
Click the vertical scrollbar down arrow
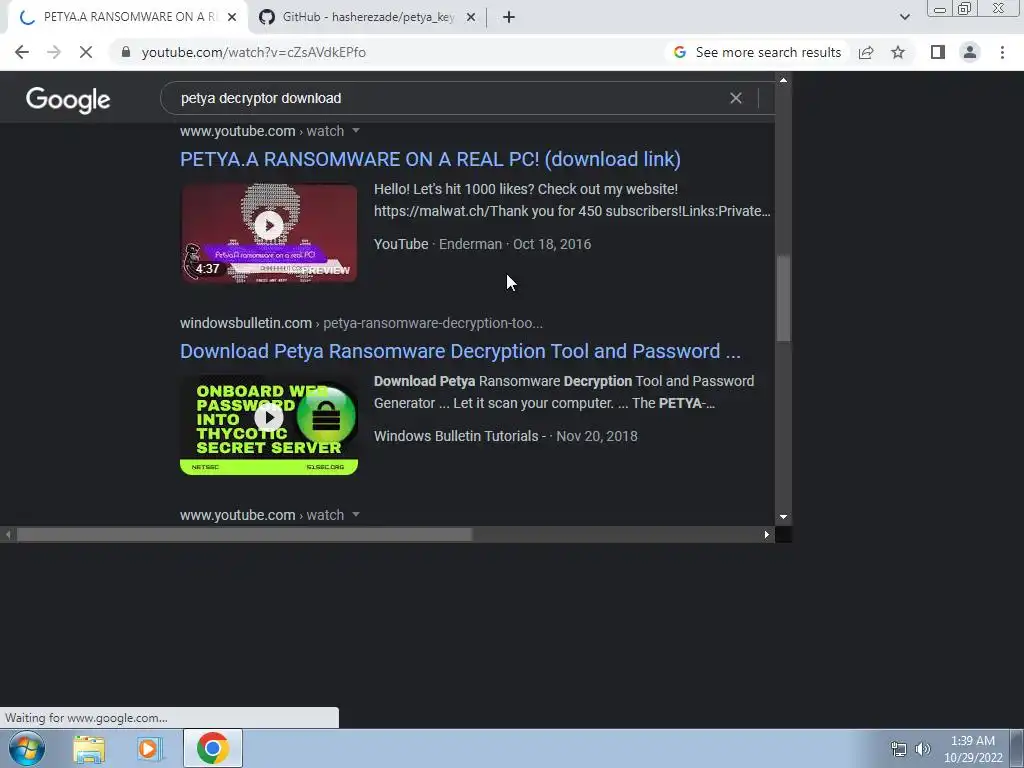click(x=783, y=517)
